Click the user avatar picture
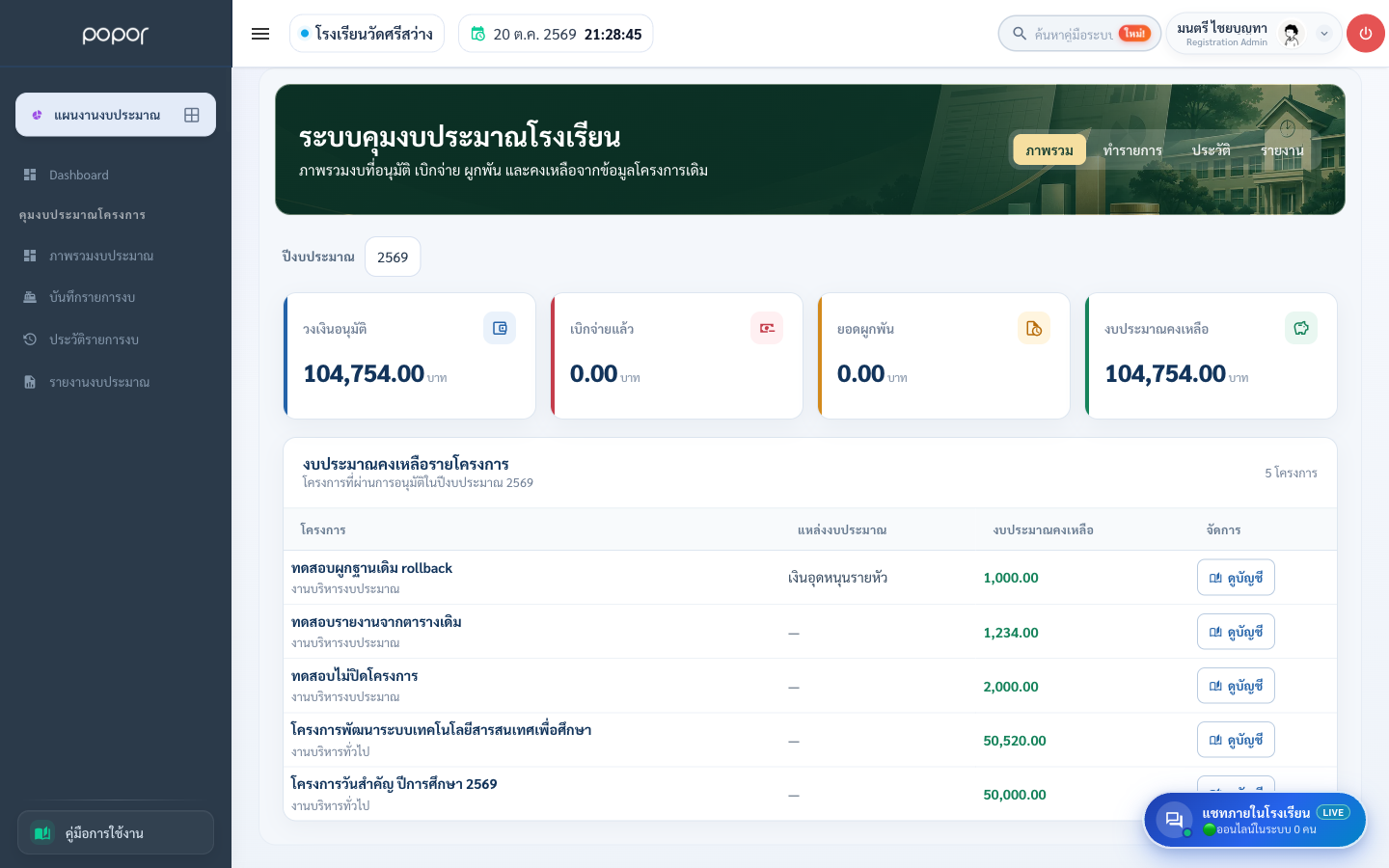 pos(1292,34)
